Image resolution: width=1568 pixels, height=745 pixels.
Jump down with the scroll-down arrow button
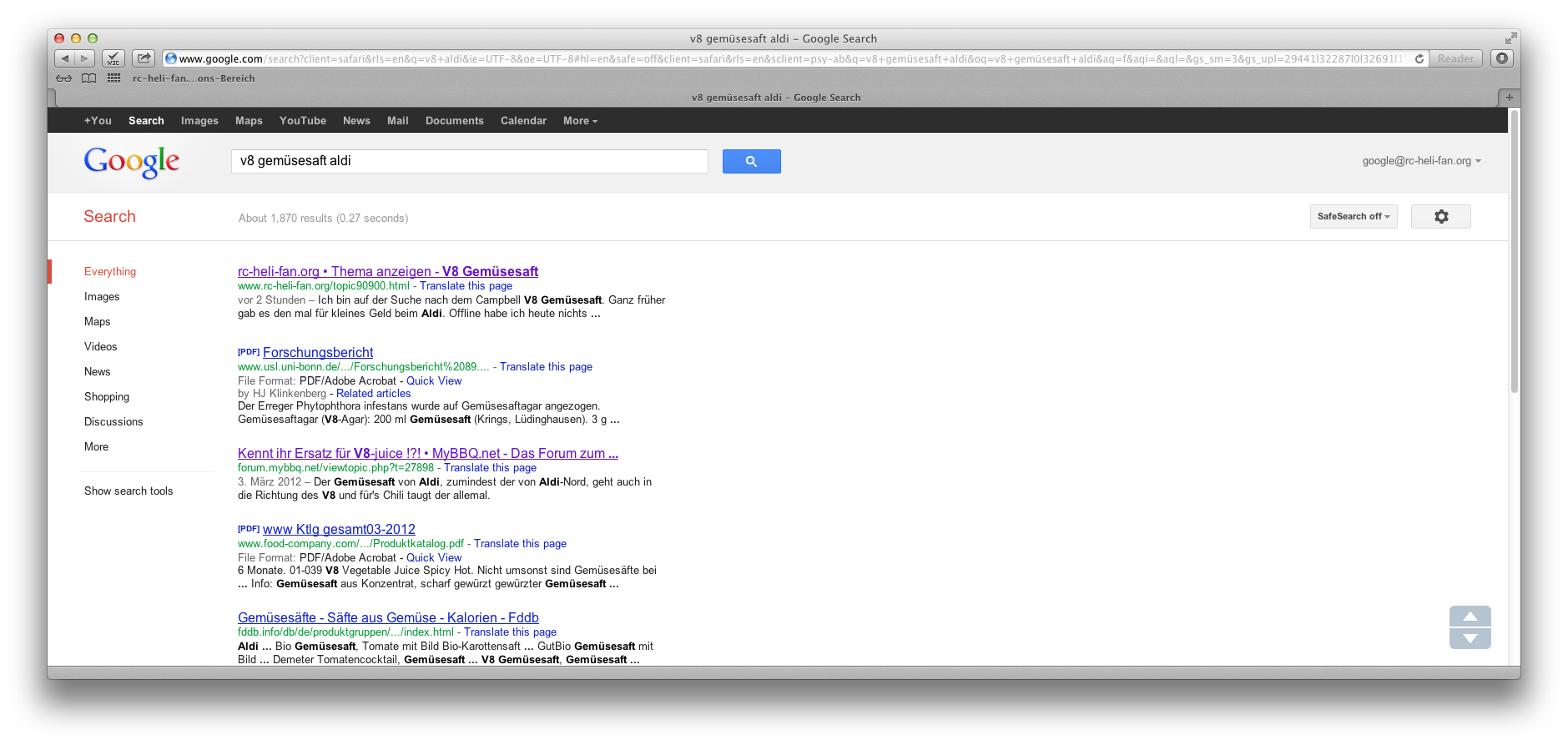[x=1470, y=638]
